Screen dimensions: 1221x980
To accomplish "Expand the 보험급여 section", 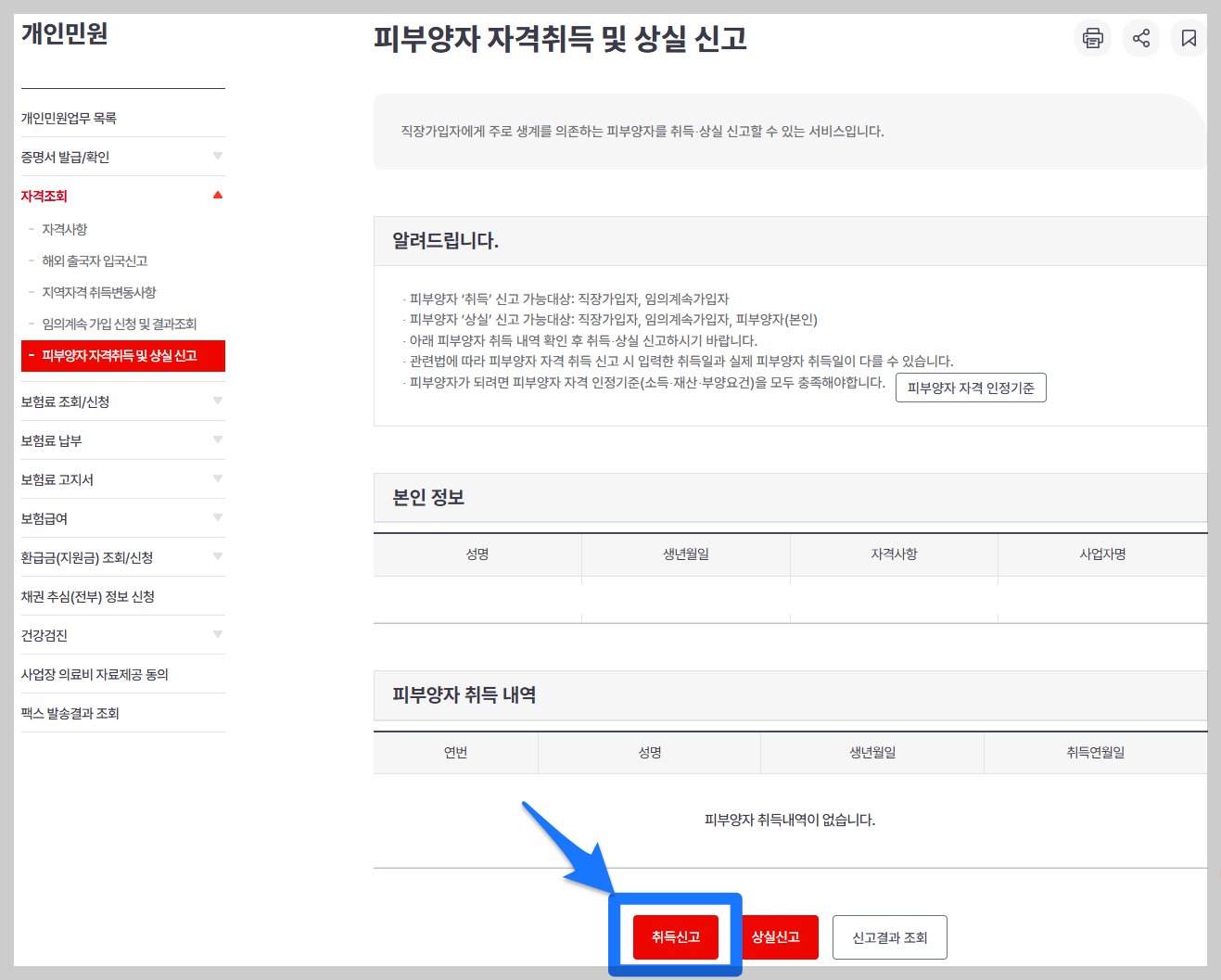I will click(122, 517).
